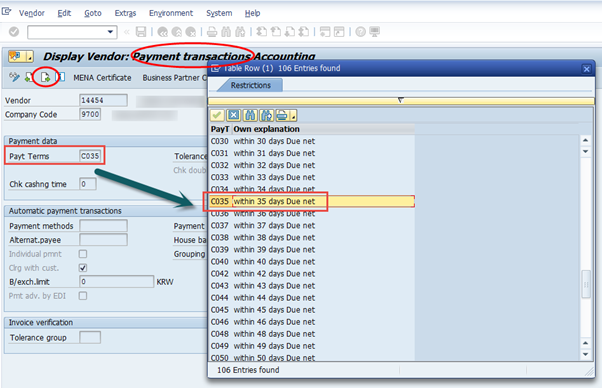Screen dimensions: 602x388
Task: Click the Help question mark icon
Action: coord(360,32)
